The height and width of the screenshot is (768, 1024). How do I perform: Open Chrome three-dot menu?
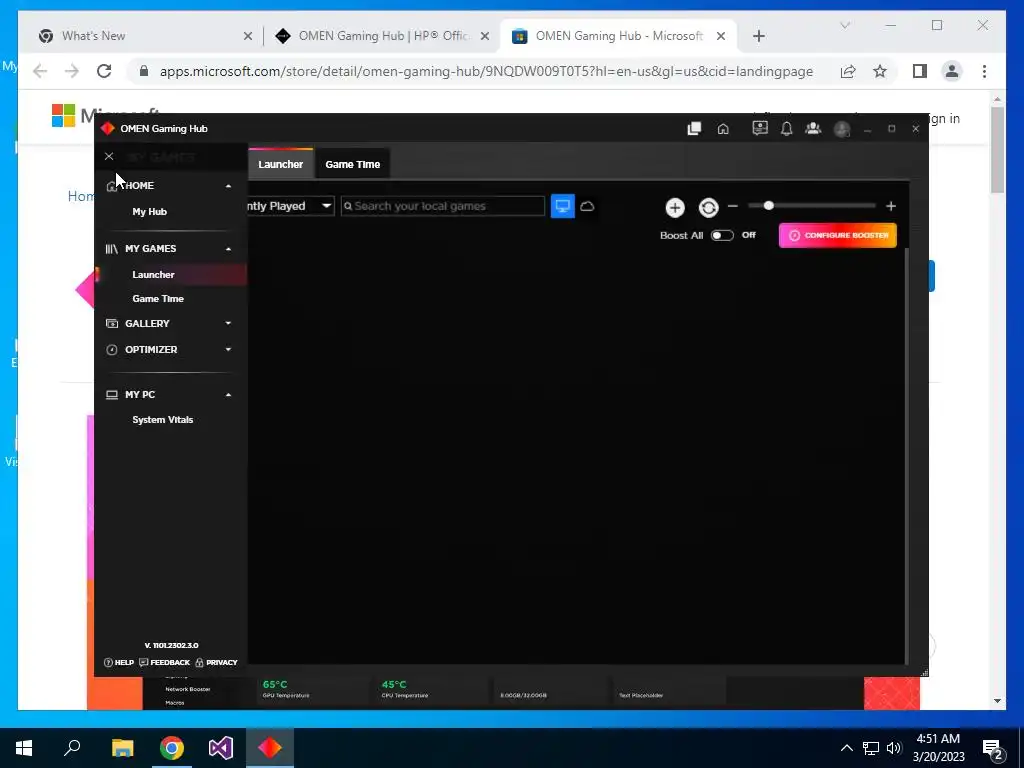click(984, 71)
